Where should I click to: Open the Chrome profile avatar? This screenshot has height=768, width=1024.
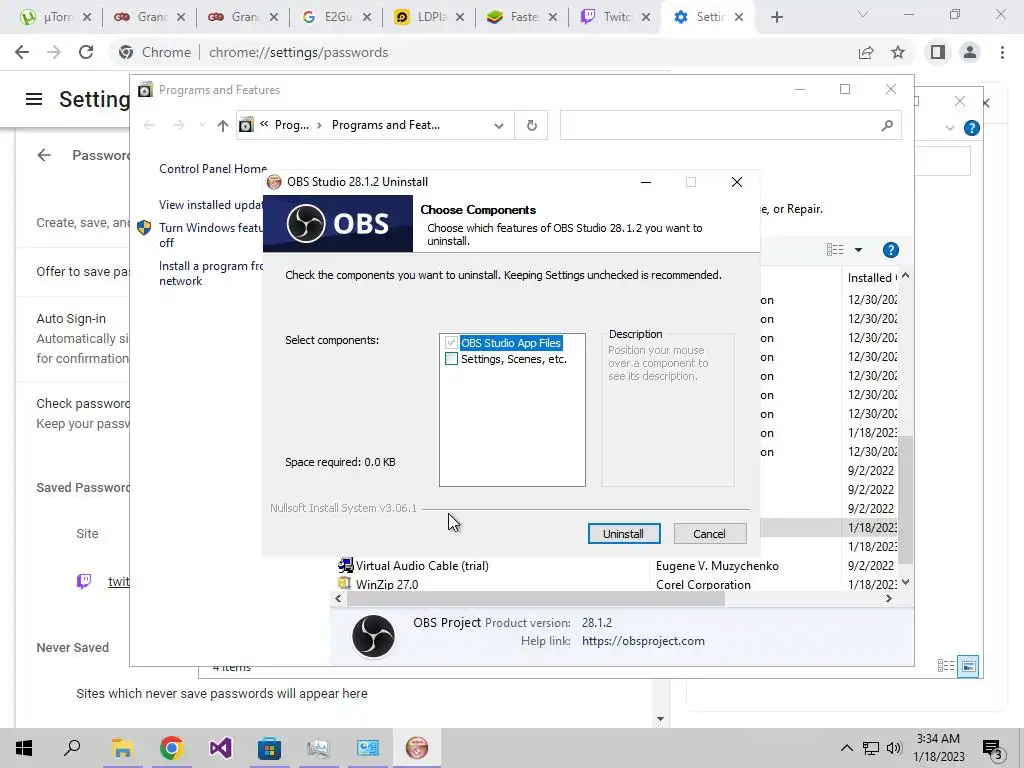(970, 52)
